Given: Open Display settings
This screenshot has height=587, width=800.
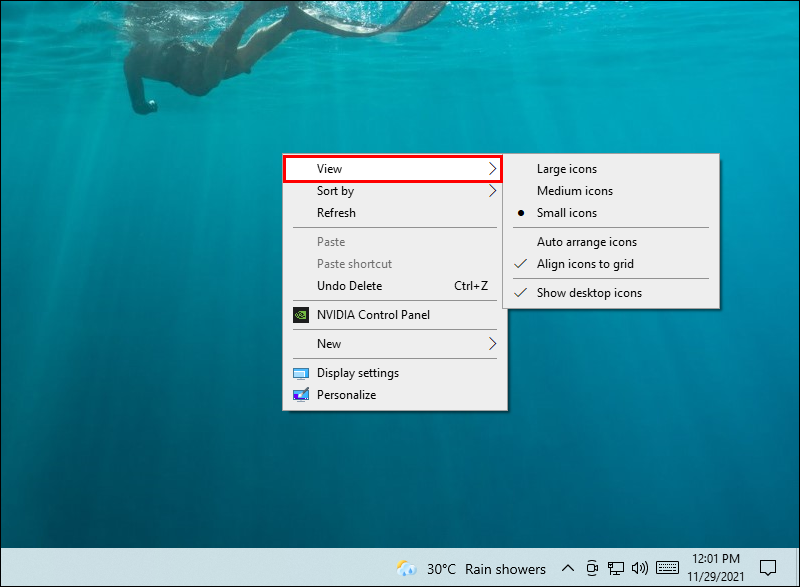Looking at the screenshot, I should pyautogui.click(x=395, y=373).
